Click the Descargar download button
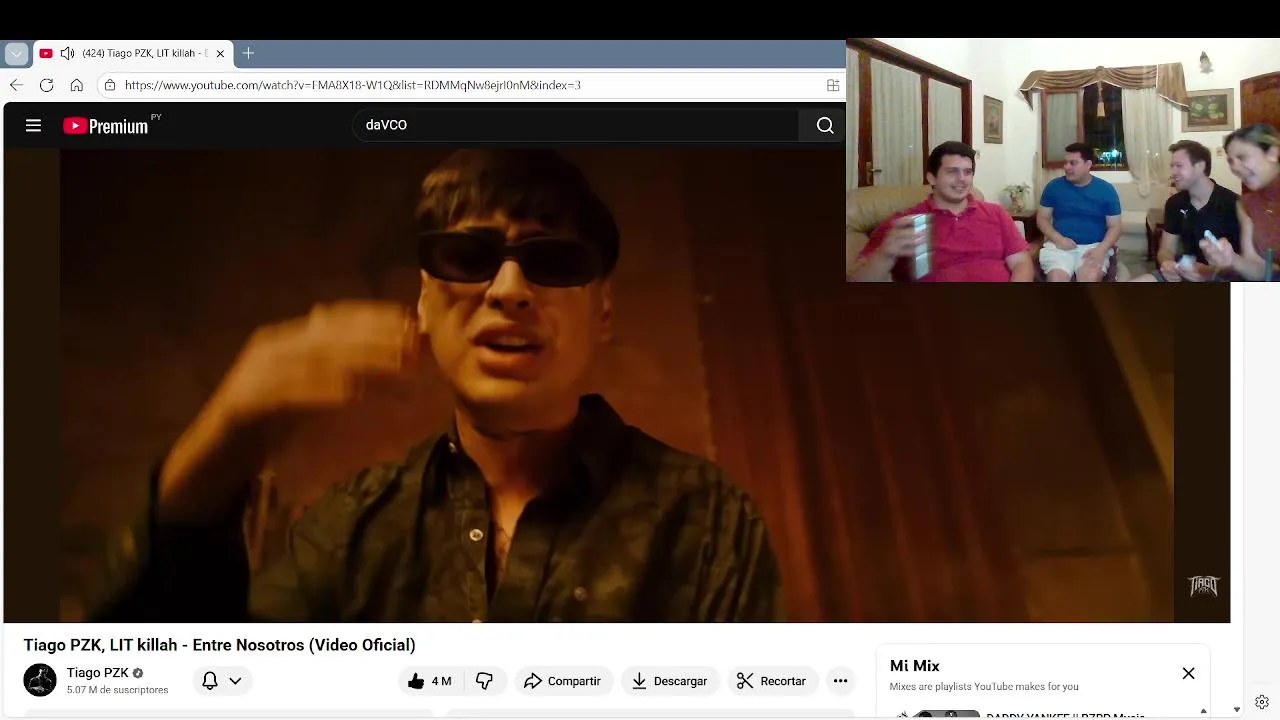1280x720 pixels. click(670, 681)
